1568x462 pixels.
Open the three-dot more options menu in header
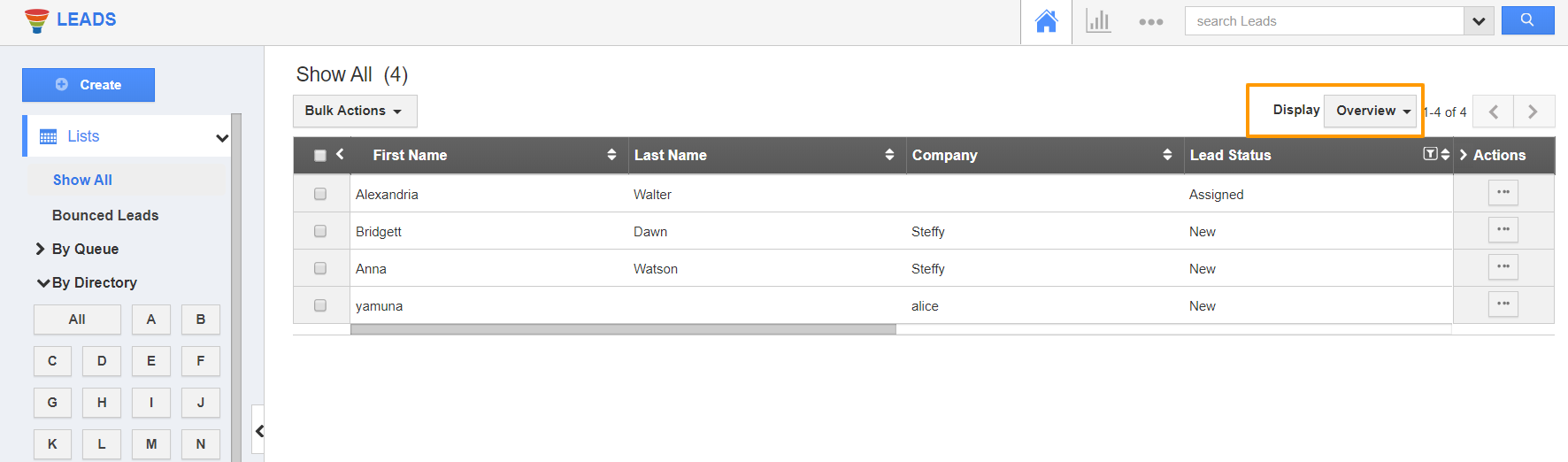pos(1150,22)
